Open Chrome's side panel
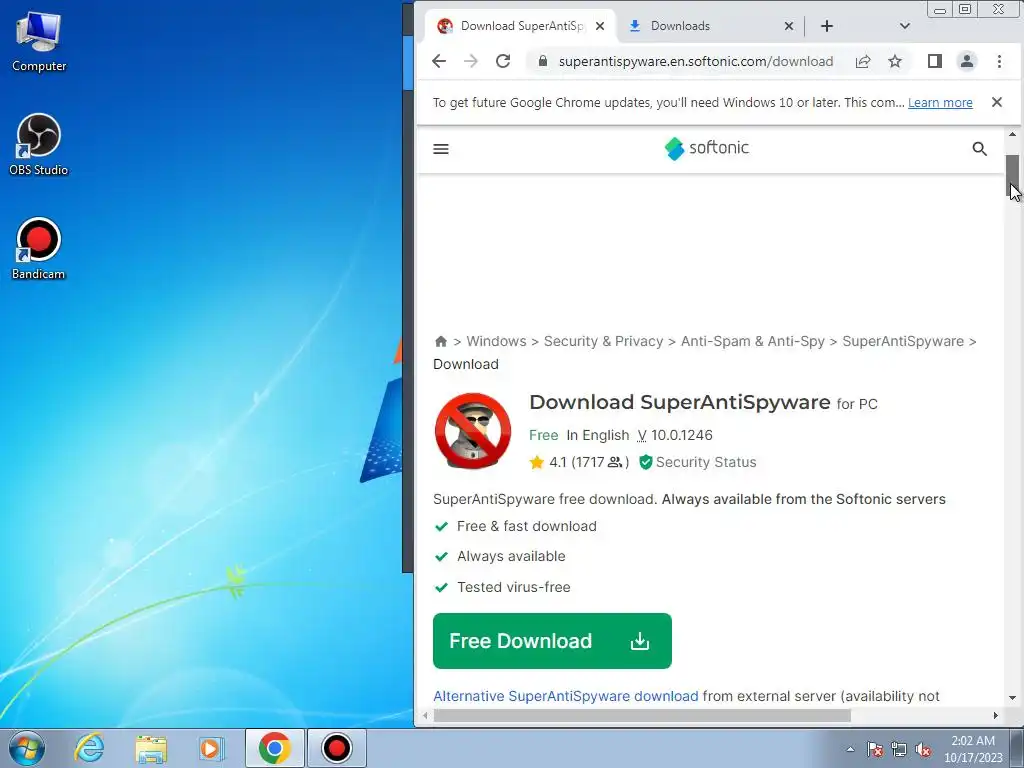The image size is (1024, 768). click(x=935, y=61)
